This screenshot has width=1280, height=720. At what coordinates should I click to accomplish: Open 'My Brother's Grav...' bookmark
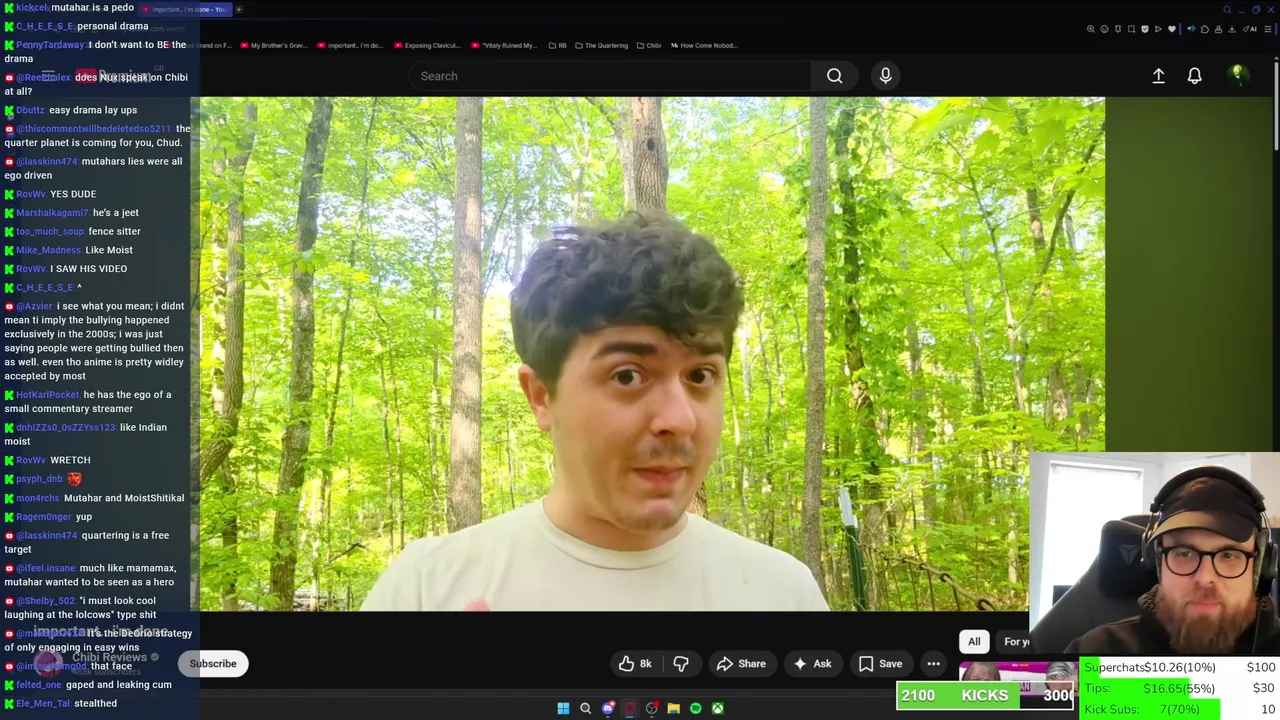272,45
